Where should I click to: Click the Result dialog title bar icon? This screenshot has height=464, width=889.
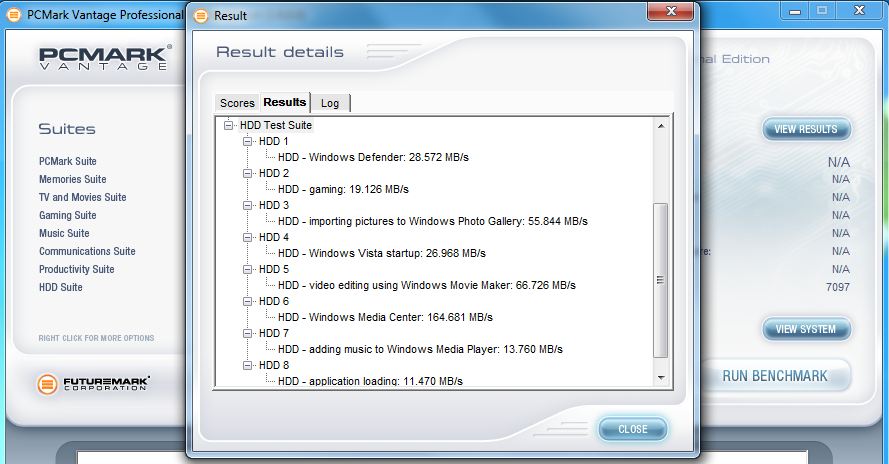click(x=201, y=16)
